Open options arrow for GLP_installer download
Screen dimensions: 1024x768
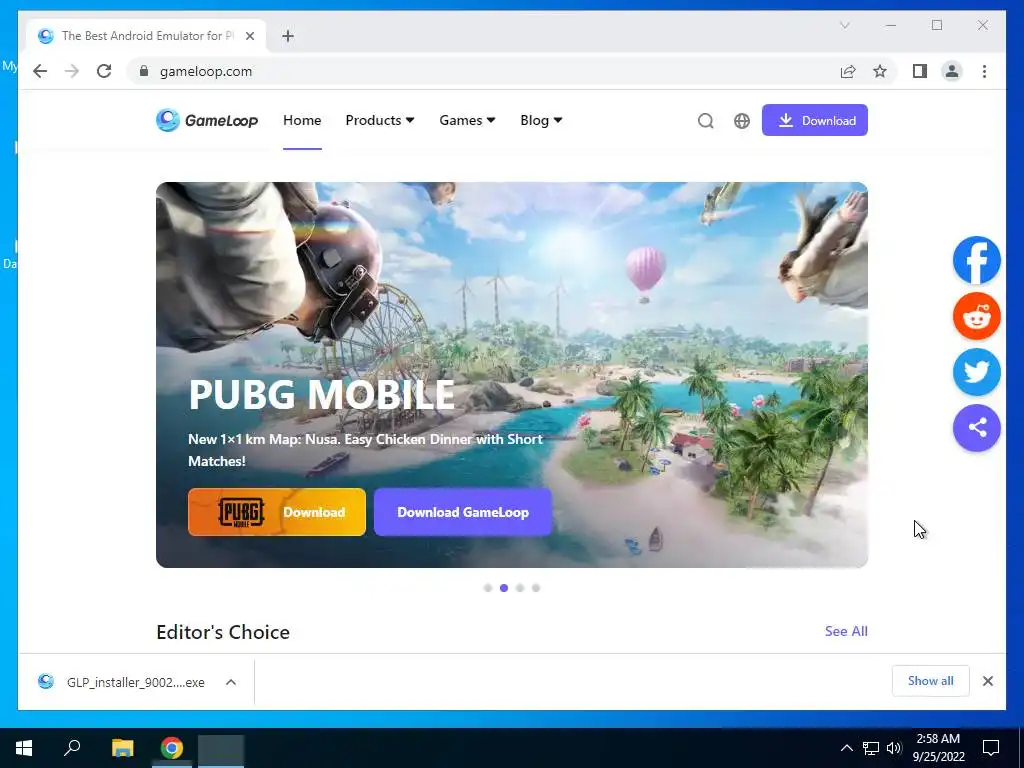231,682
